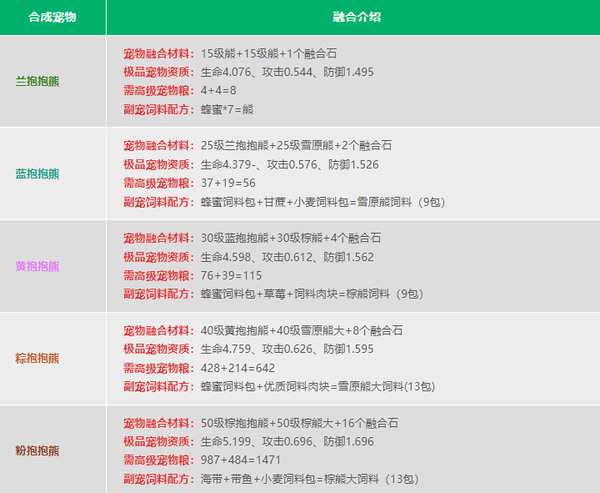Select the brown 粉抱抱熊 pet name

[38, 450]
